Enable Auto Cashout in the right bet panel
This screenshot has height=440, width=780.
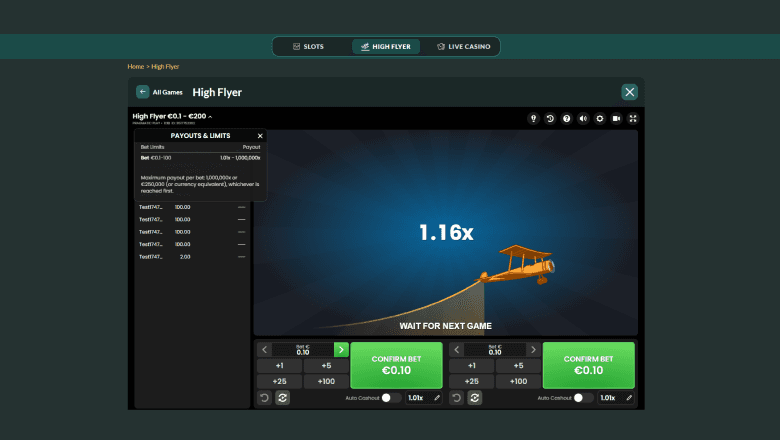coord(584,398)
